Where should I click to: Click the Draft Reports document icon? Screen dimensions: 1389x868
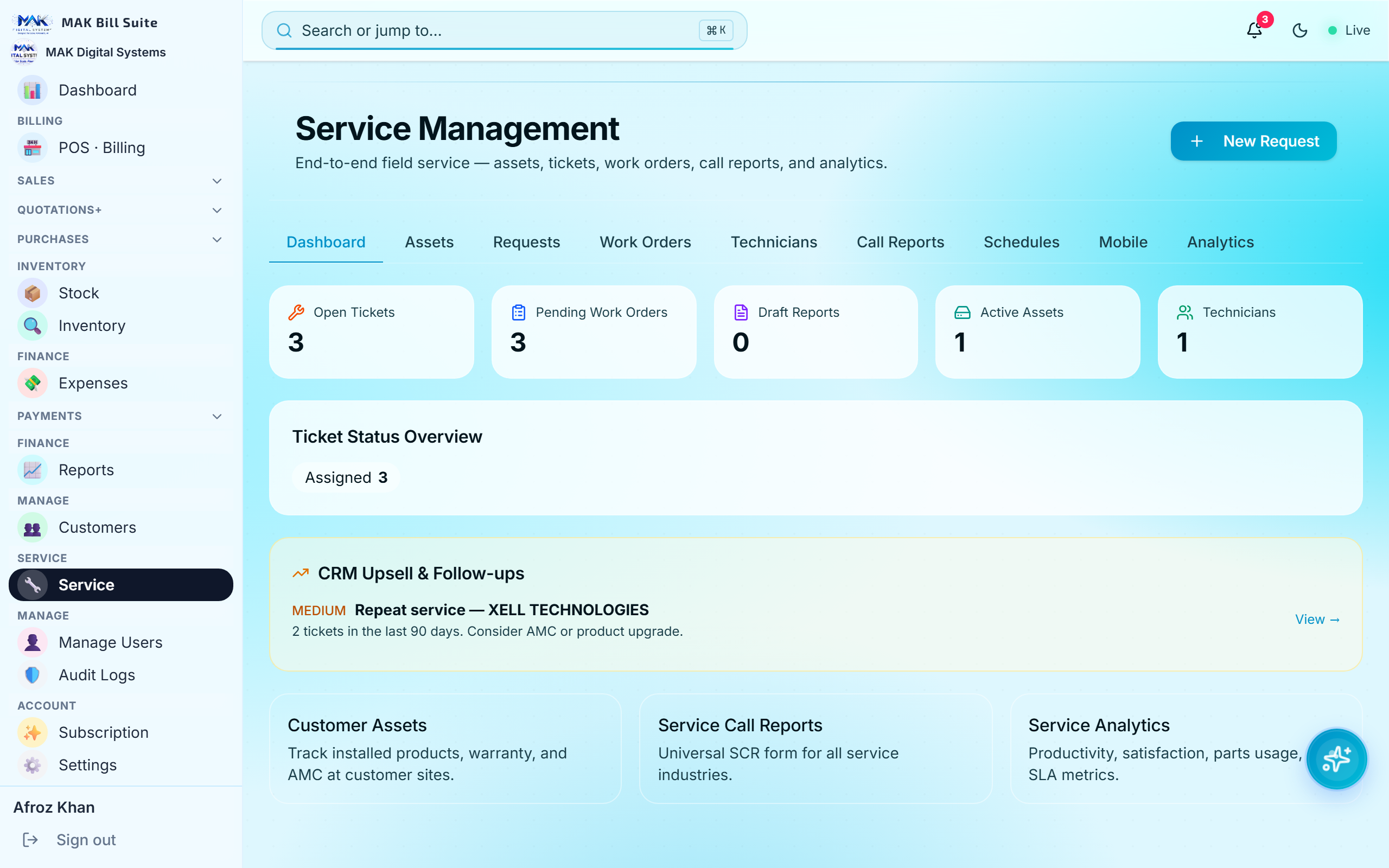click(741, 312)
